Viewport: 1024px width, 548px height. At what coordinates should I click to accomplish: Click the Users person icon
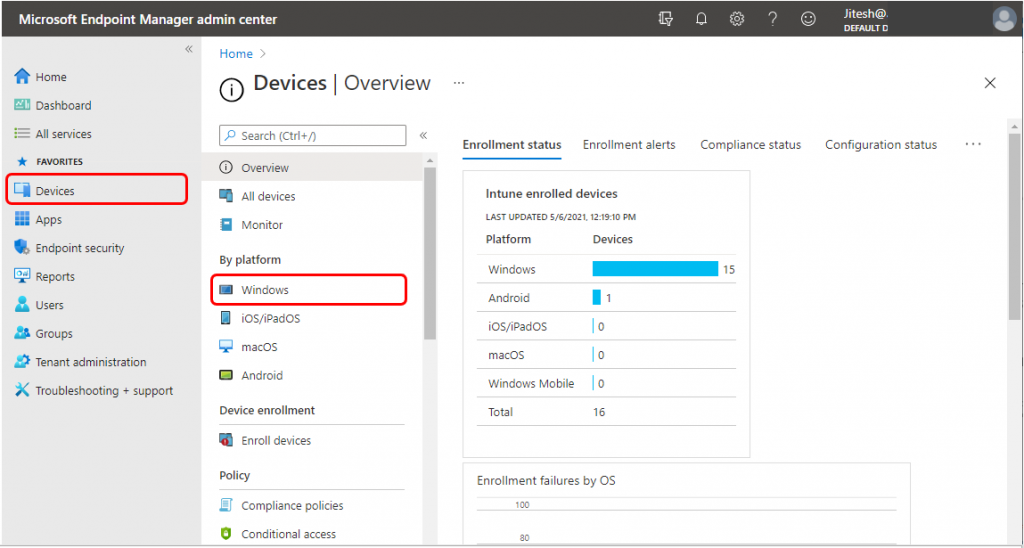tap(22, 304)
